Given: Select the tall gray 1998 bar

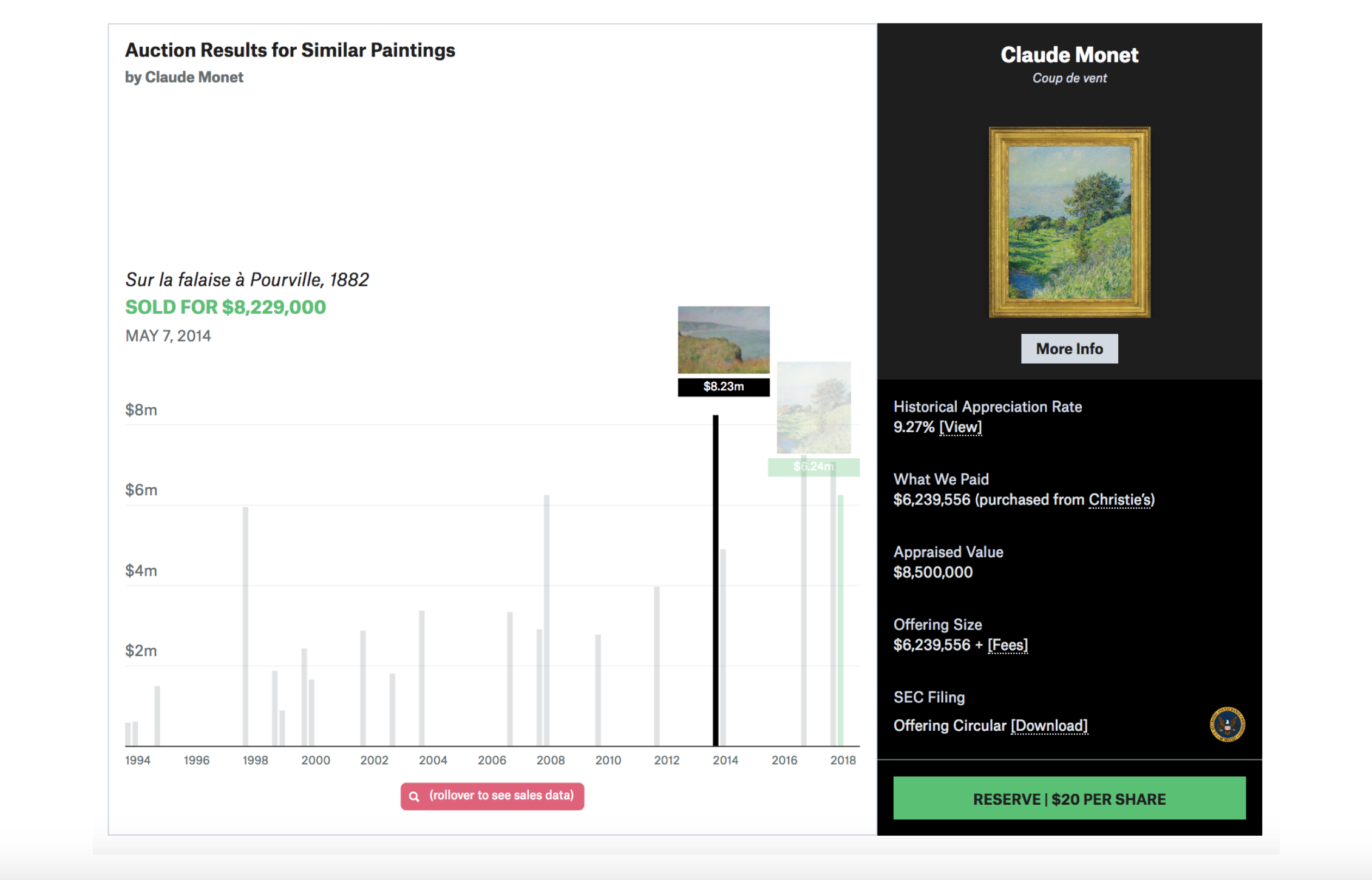Looking at the screenshot, I should point(245,627).
